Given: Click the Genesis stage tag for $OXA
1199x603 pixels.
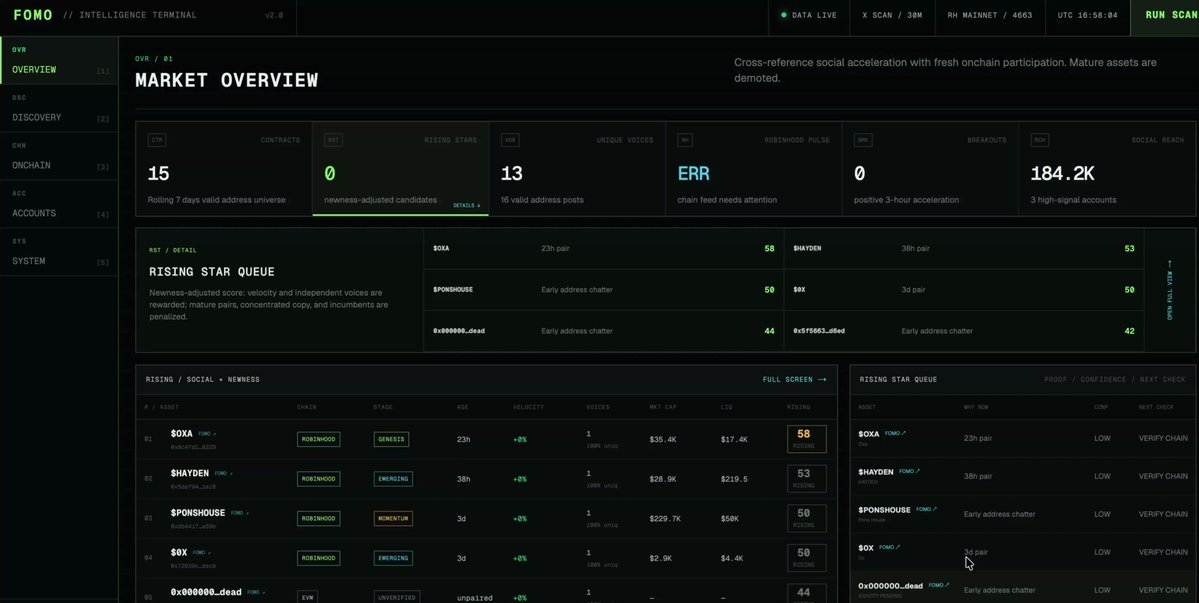Looking at the screenshot, I should [392, 439].
